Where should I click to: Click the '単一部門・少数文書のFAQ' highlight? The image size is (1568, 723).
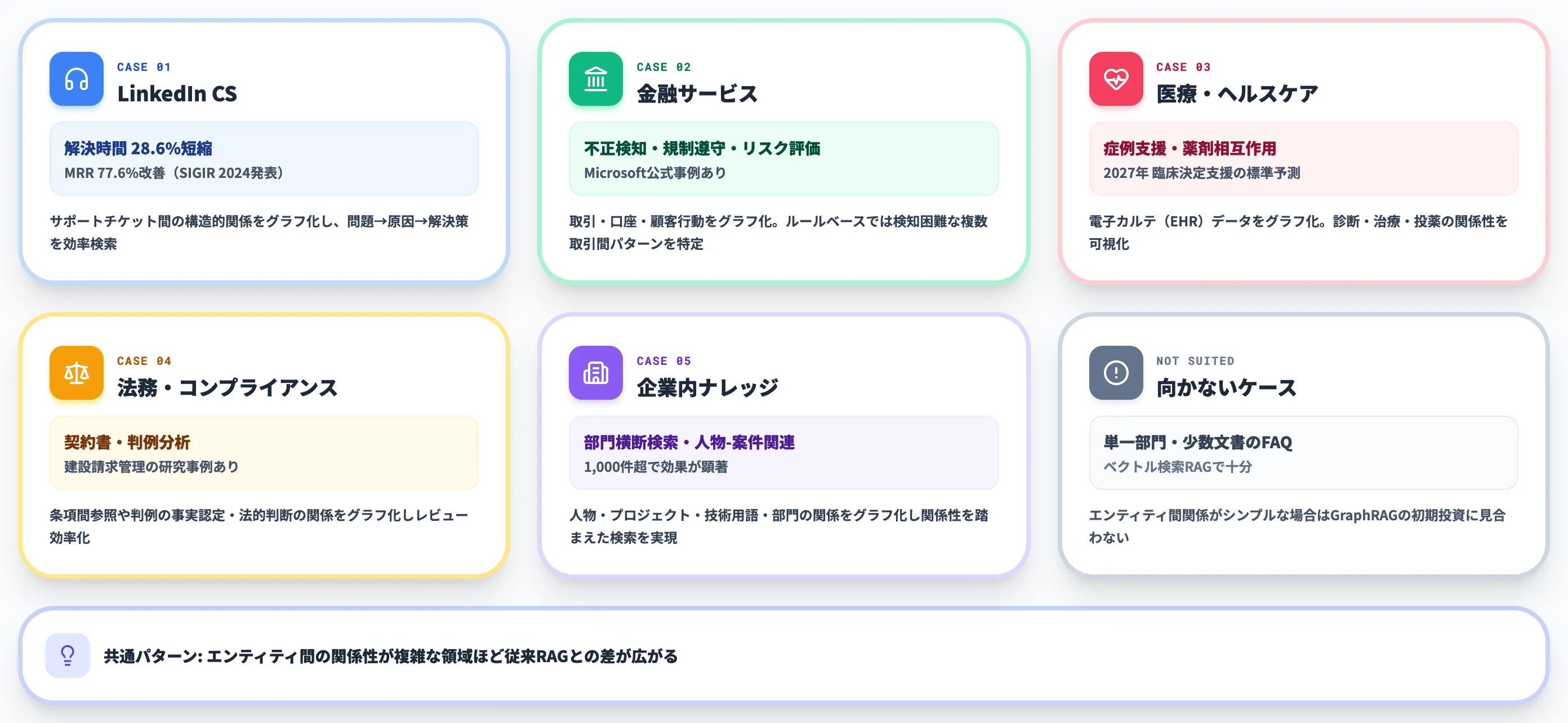pyautogui.click(x=1197, y=443)
